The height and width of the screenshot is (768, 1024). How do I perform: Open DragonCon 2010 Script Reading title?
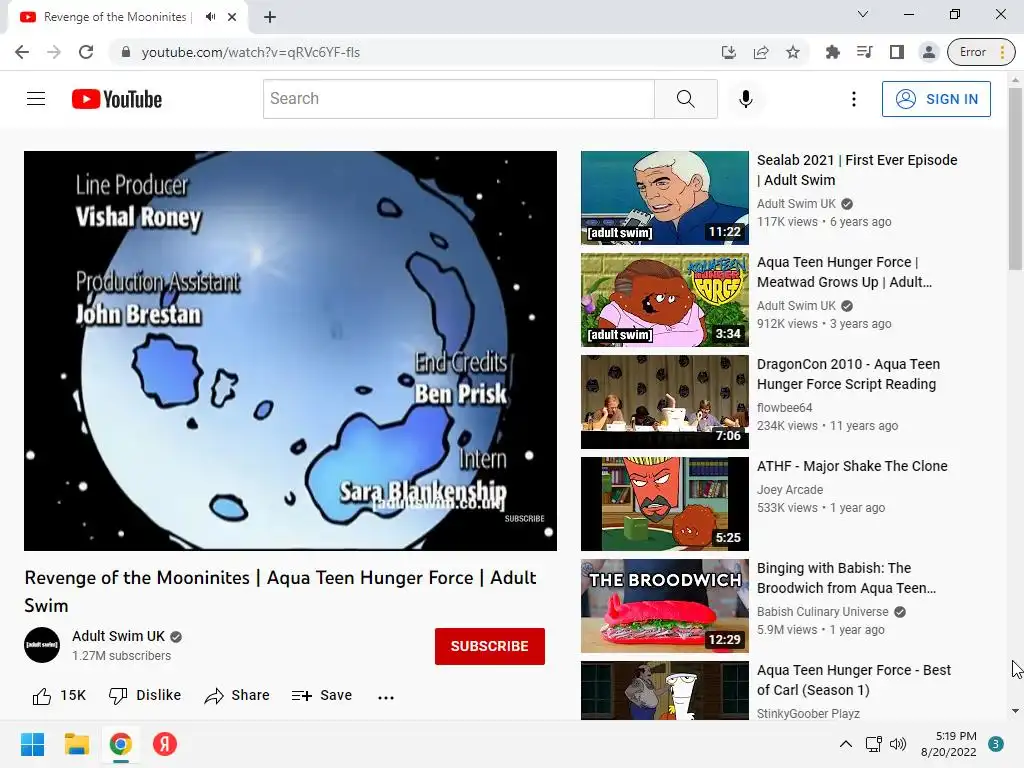848,374
